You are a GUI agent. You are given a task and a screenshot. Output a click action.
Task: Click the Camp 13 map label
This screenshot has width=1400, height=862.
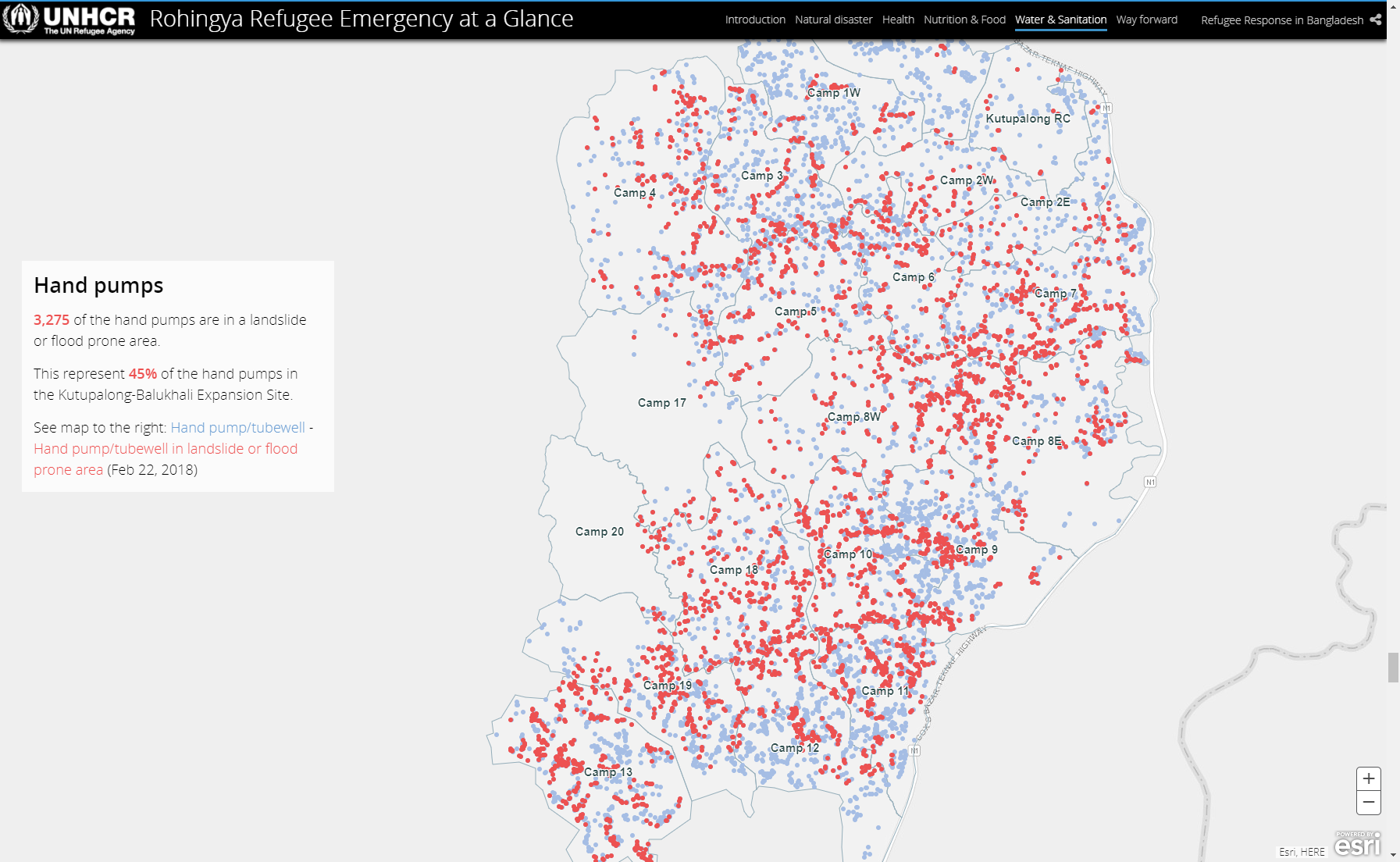click(x=608, y=772)
